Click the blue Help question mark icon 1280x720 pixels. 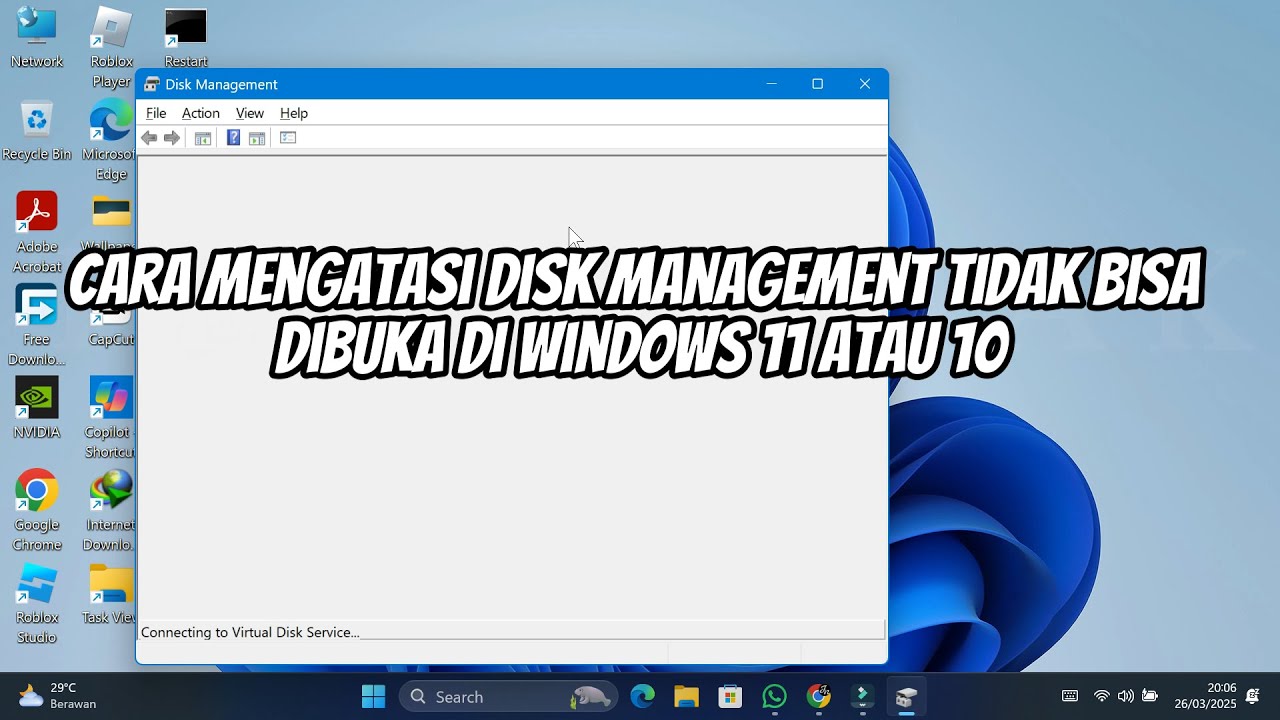pos(233,138)
